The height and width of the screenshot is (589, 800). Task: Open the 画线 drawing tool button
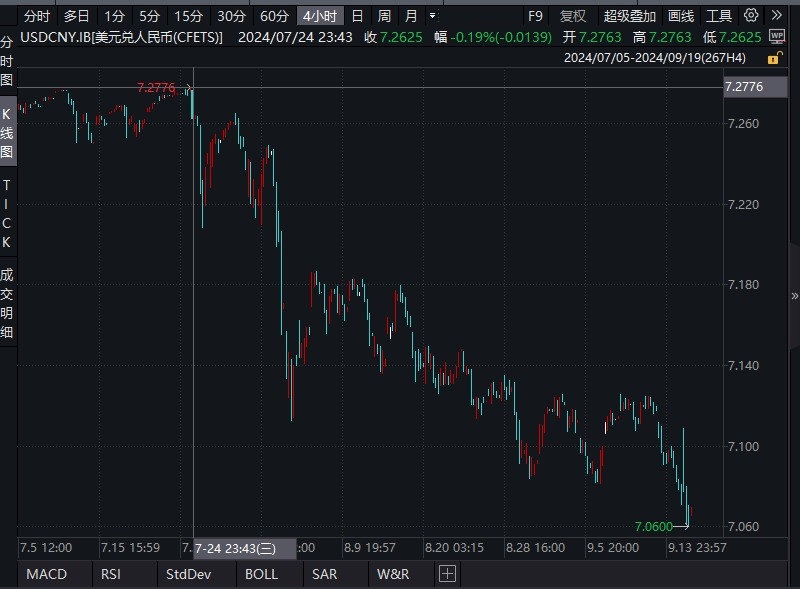681,16
